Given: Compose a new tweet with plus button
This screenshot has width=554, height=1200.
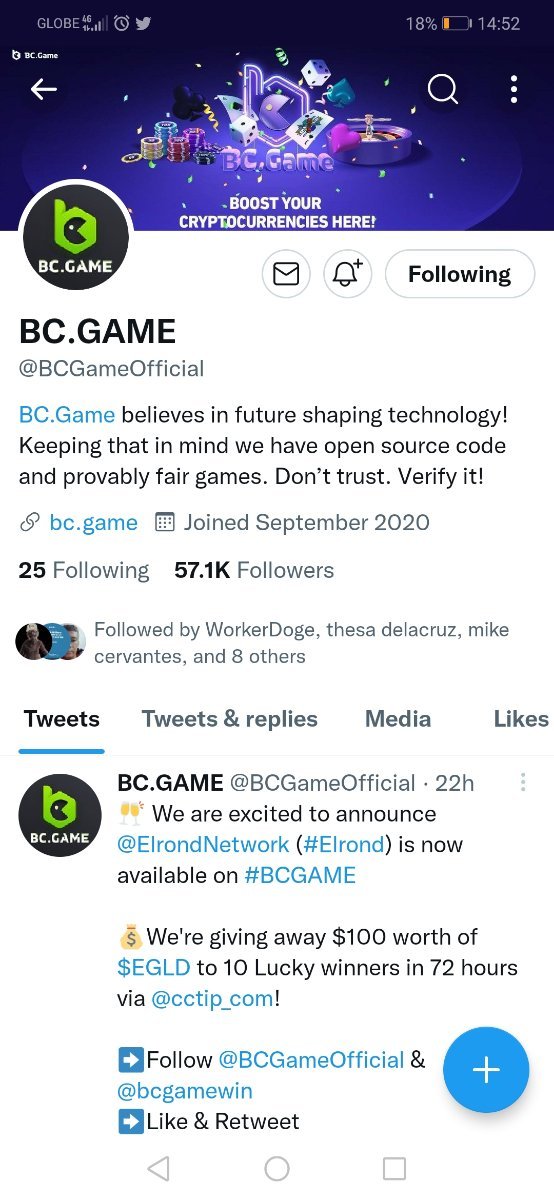Looking at the screenshot, I should pyautogui.click(x=486, y=1070).
